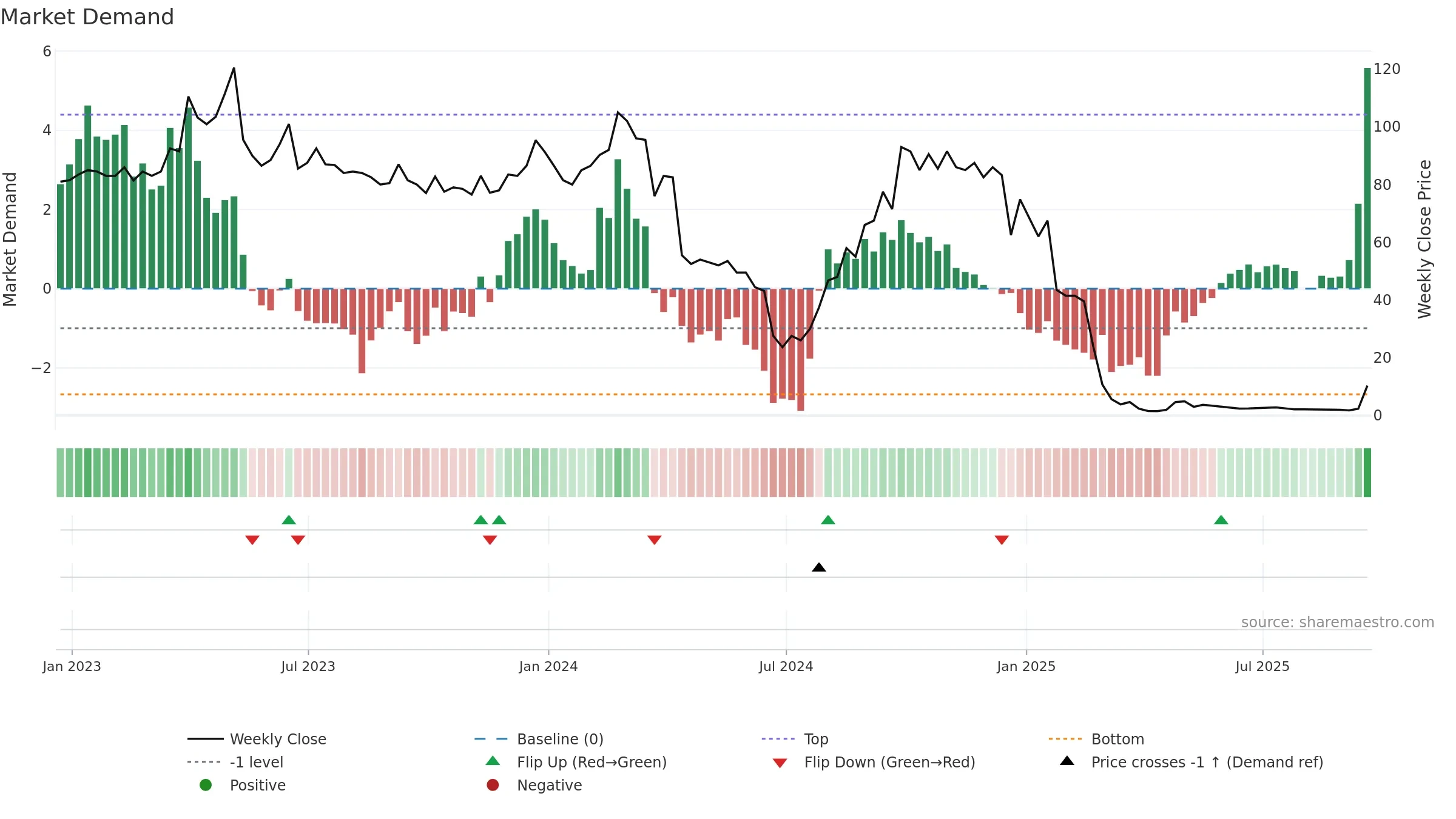Select the red flip-down marker near May 2023
Screen dimensions: 1456x819
point(252,540)
